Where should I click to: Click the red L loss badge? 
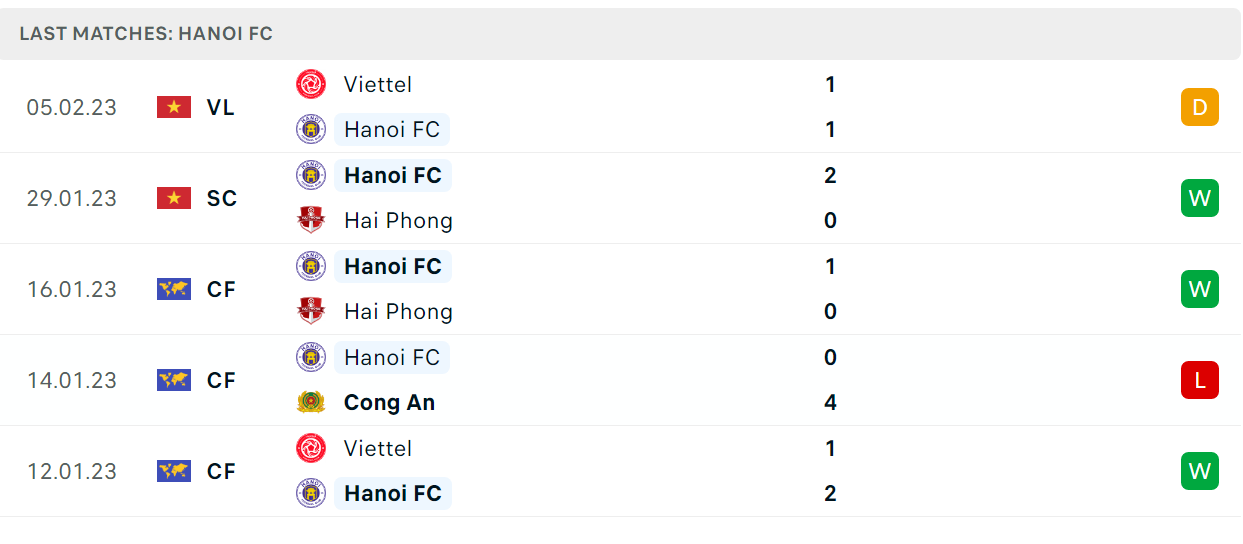(1200, 380)
